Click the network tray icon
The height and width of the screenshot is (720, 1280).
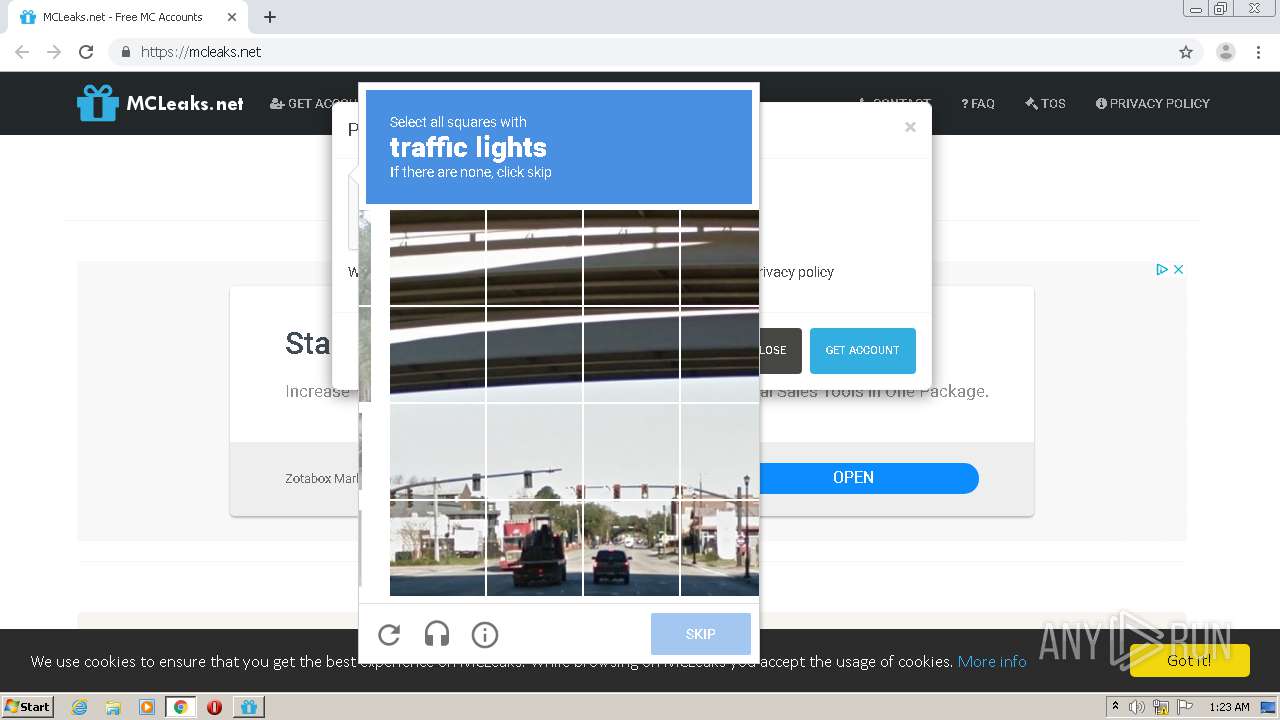click(1161, 707)
